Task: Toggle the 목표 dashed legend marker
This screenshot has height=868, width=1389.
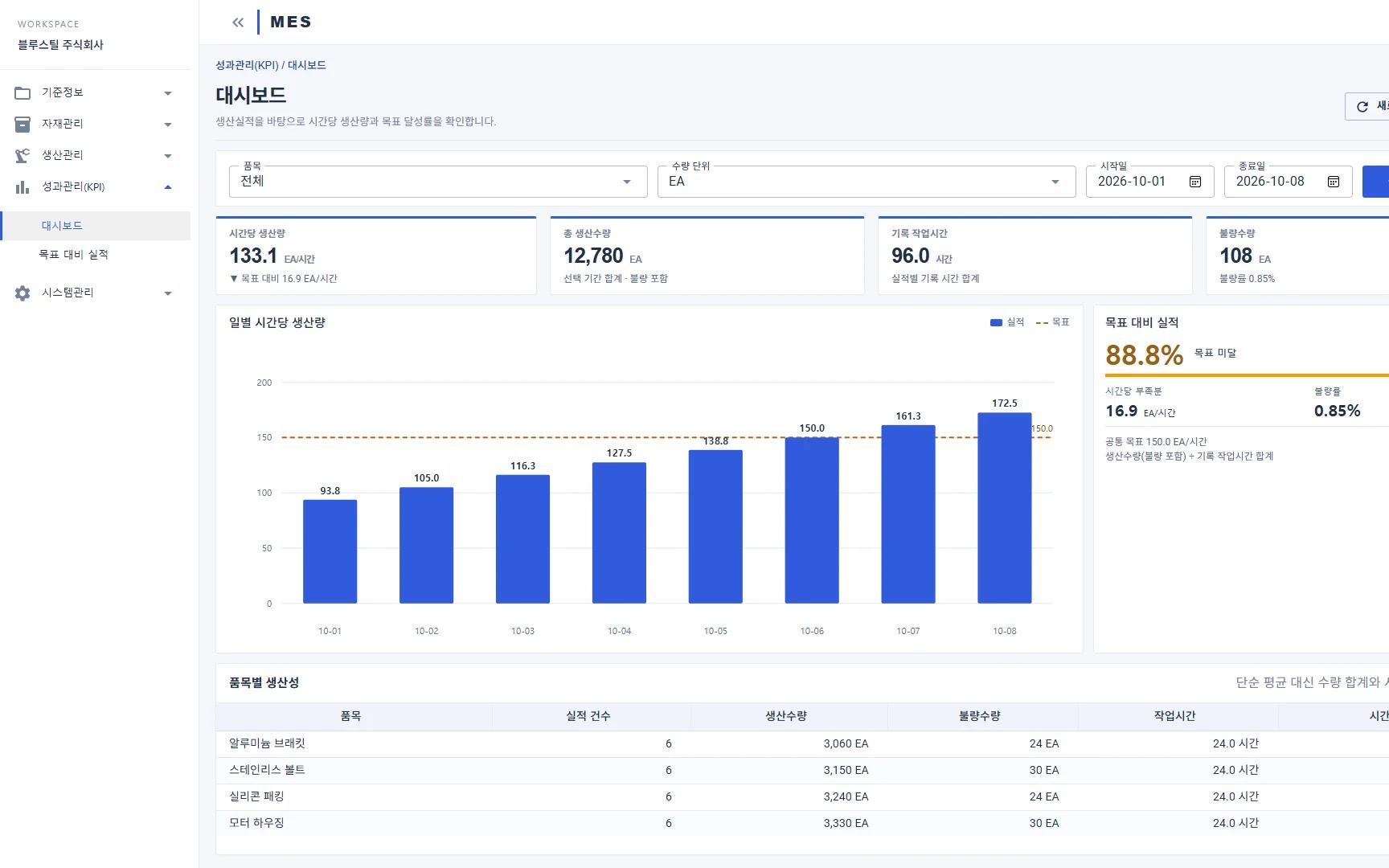Action: (1042, 323)
